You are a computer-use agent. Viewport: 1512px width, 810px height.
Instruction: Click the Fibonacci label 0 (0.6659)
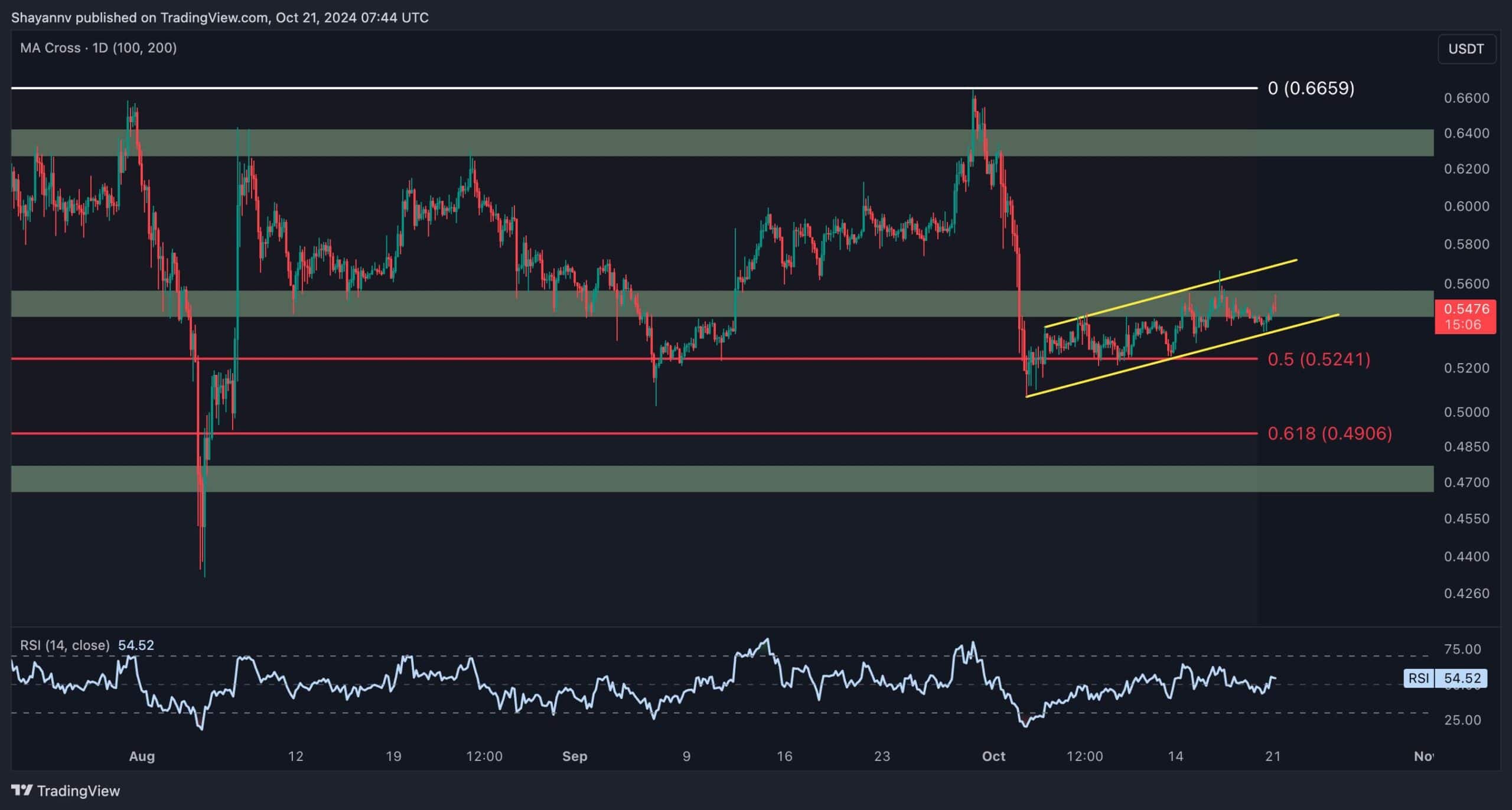click(x=1311, y=88)
